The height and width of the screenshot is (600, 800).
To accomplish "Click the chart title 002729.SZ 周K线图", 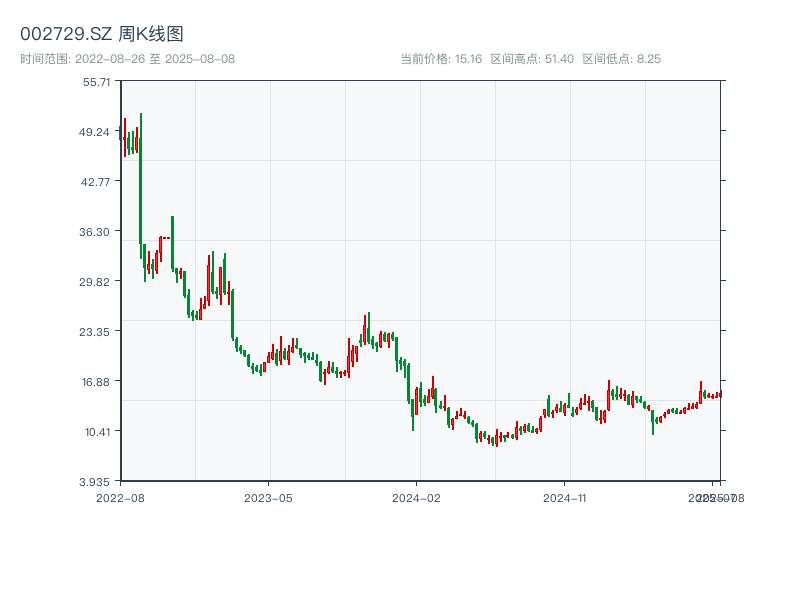I will [x=102, y=35].
